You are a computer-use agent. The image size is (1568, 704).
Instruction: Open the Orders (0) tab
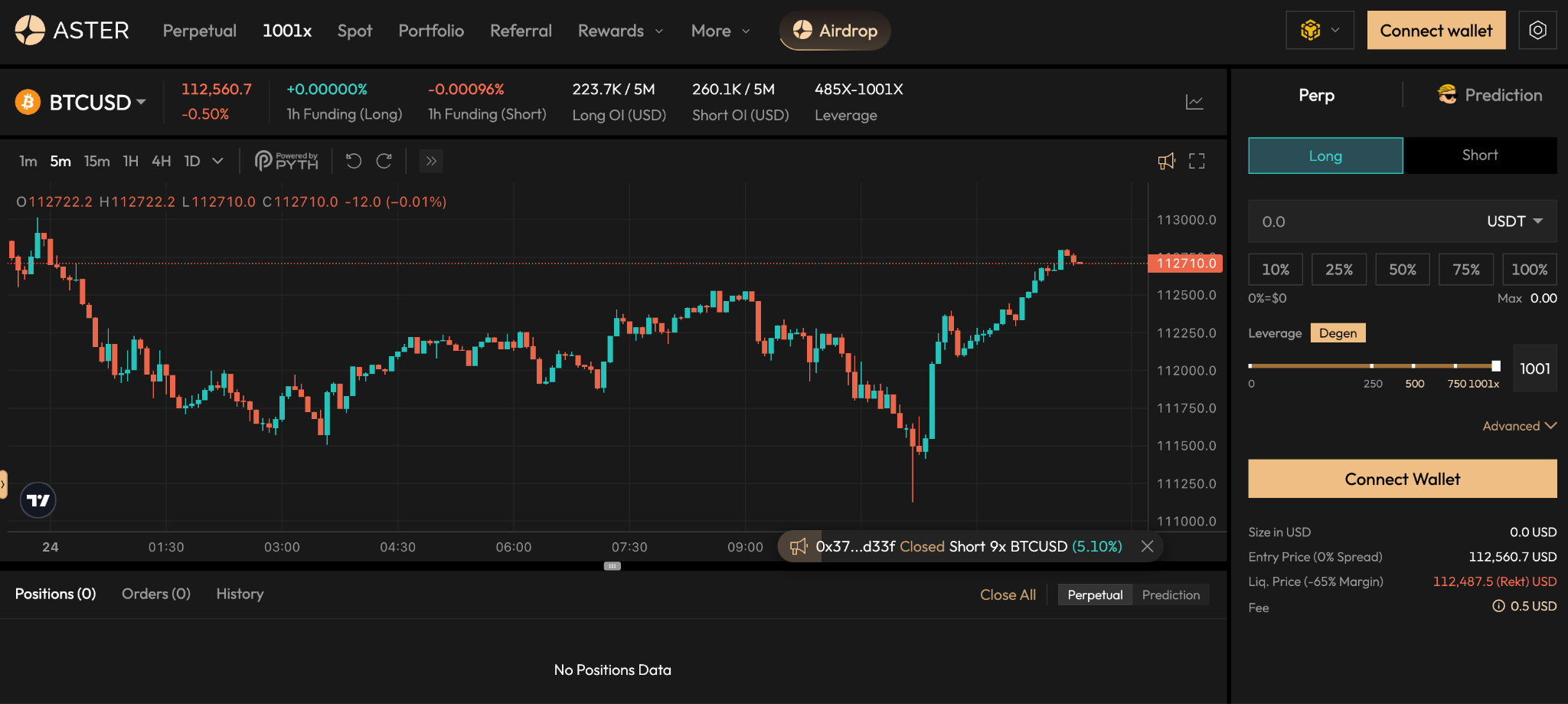pos(156,594)
